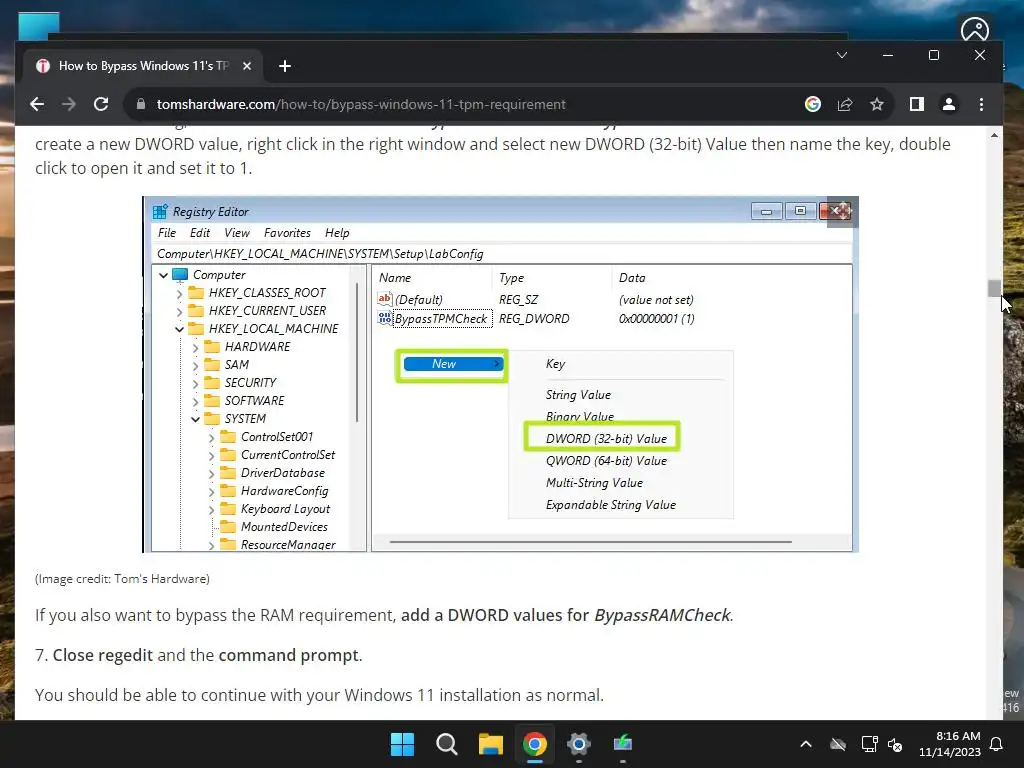The image size is (1024, 768).
Task: Open Settings gear from taskbar
Action: tap(579, 744)
